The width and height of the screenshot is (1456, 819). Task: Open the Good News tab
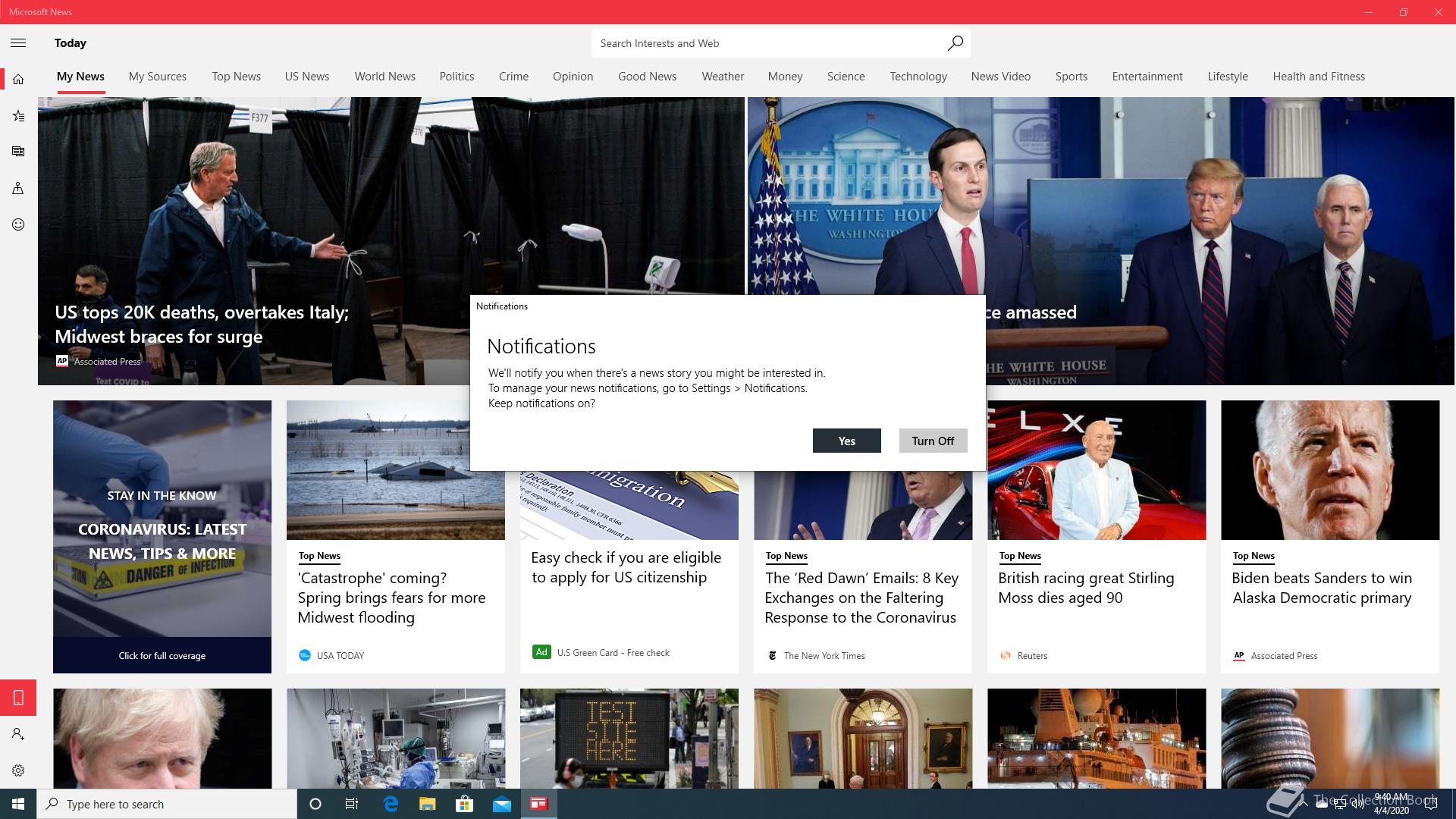click(x=647, y=77)
